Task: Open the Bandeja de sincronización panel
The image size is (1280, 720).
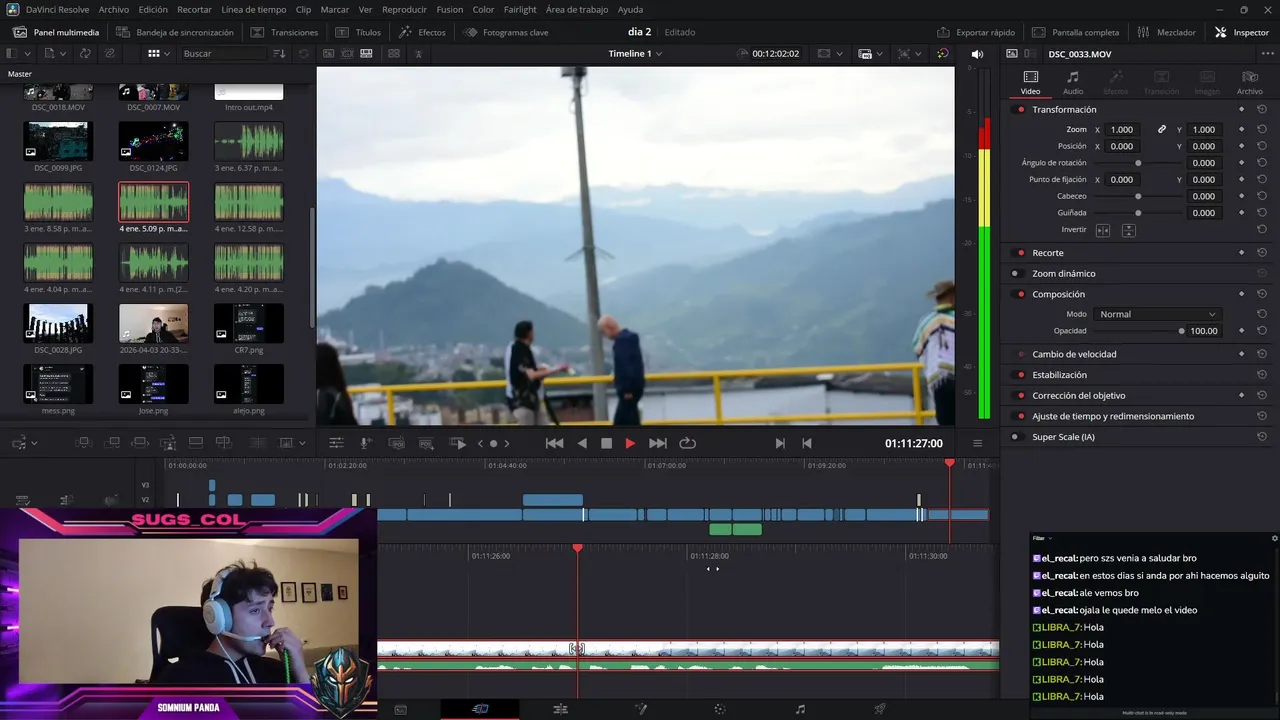Action: click(174, 32)
